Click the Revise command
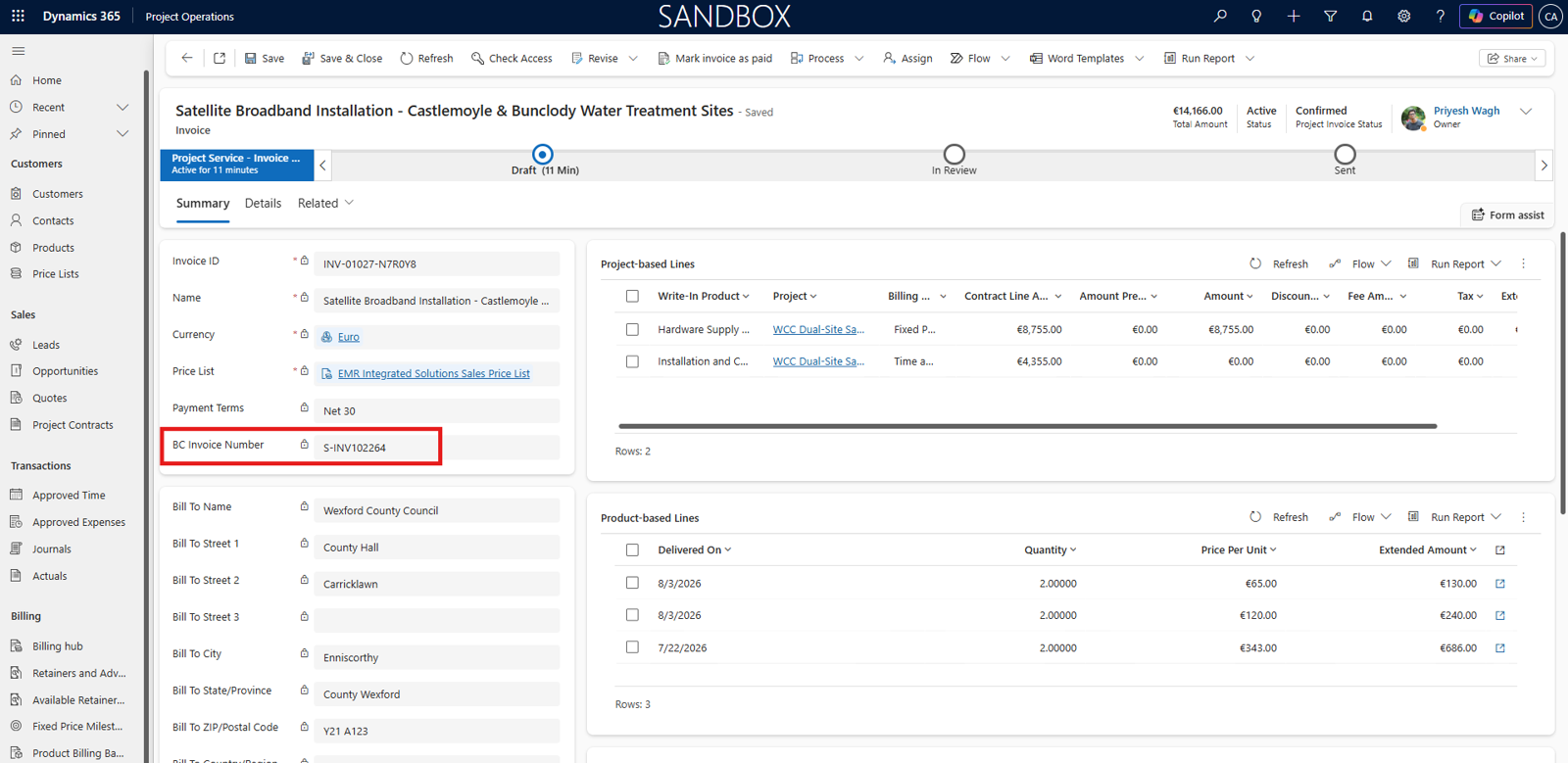This screenshot has width=1568, height=763. tap(595, 58)
